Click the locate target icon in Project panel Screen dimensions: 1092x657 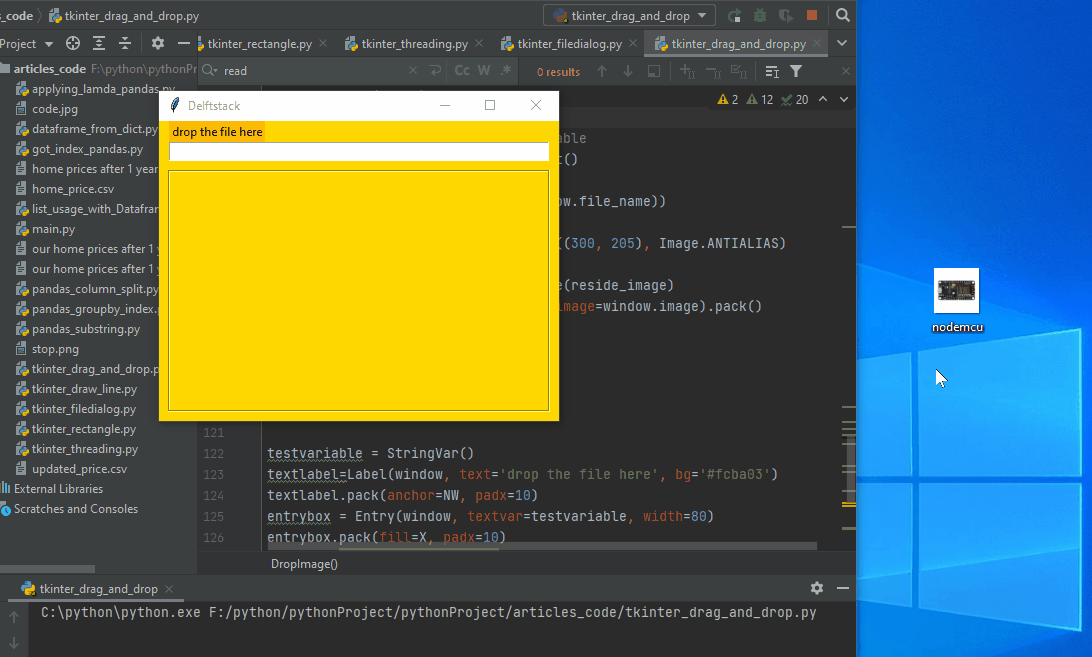point(73,43)
